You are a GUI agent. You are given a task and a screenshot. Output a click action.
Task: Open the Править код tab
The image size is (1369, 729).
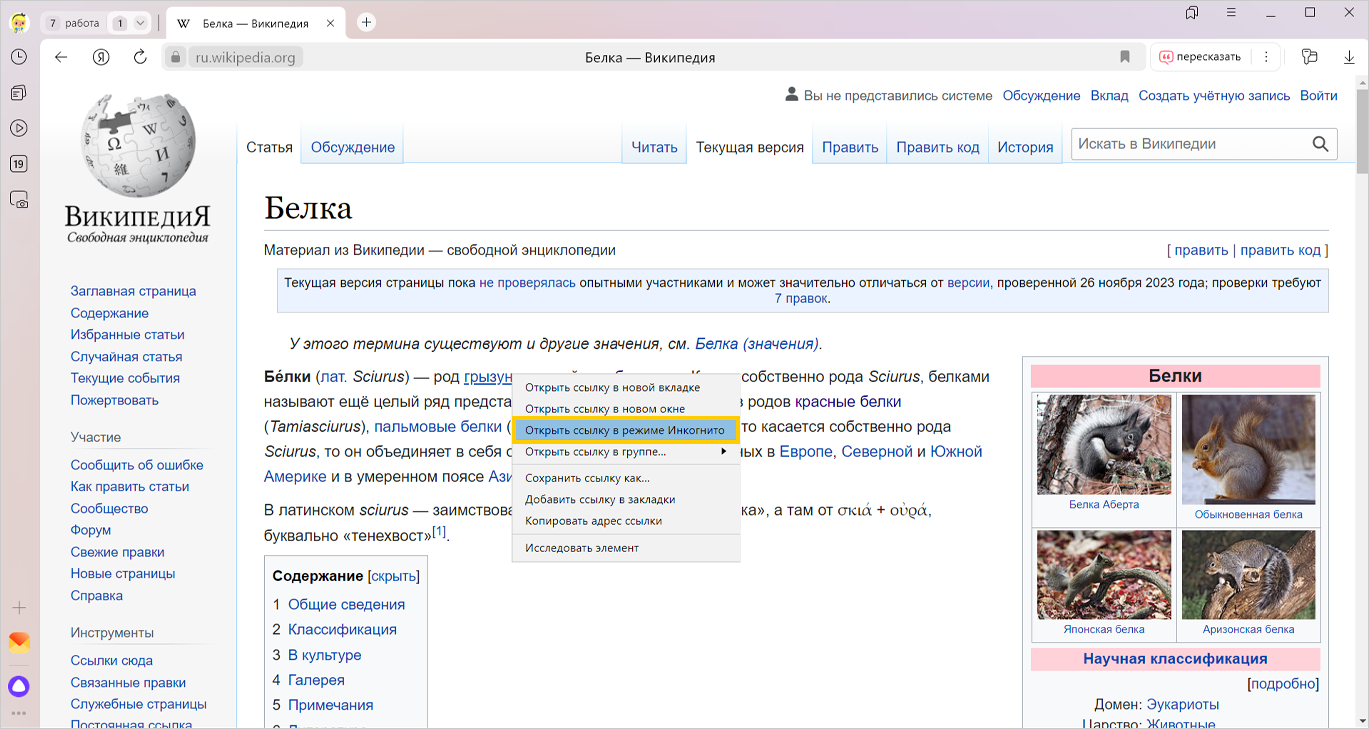coord(938,147)
